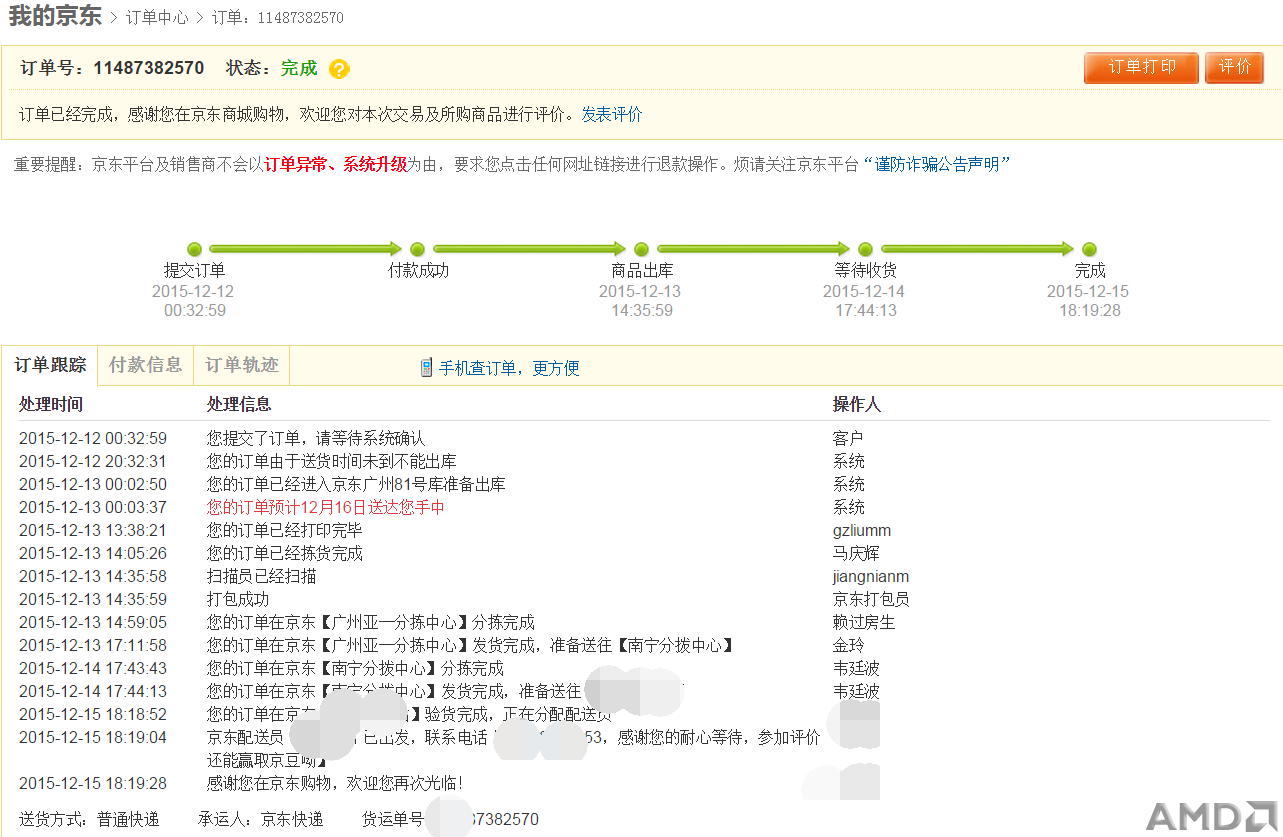Click the mobile phone icon beside 手机查订单
1283x837 pixels.
point(426,367)
